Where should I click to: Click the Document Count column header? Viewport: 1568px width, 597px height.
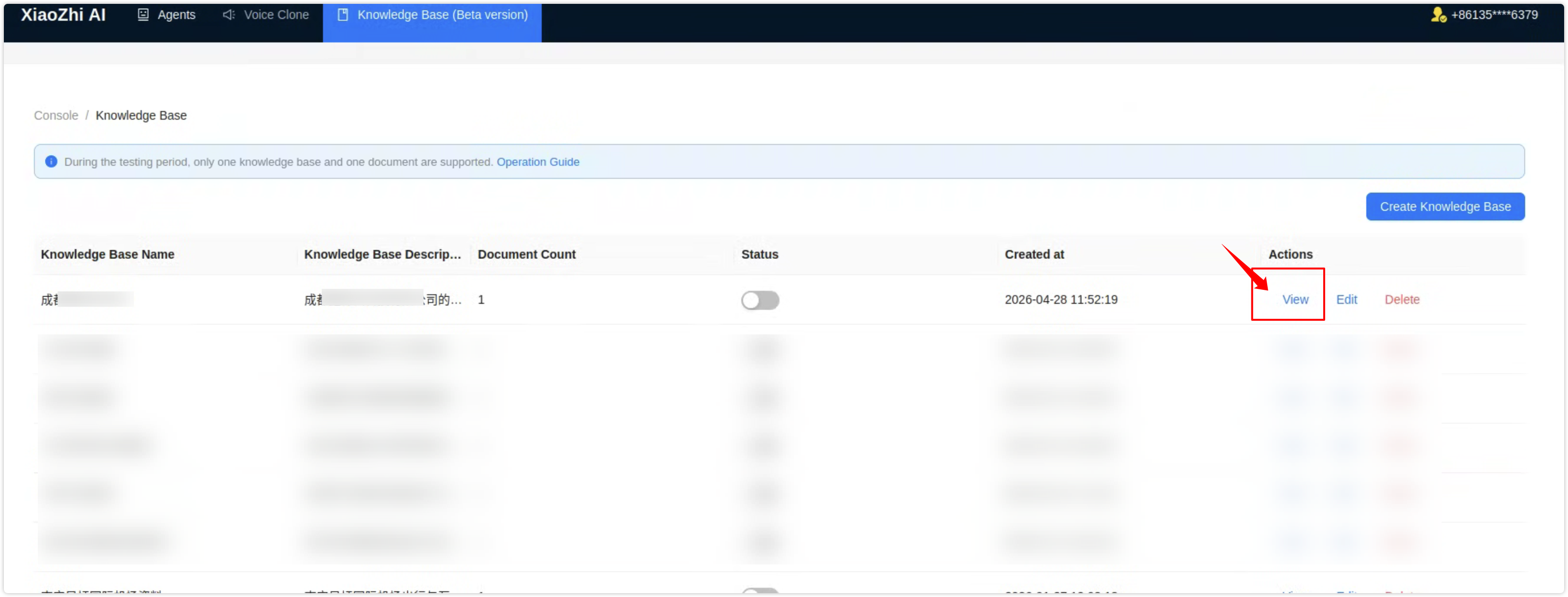(x=527, y=254)
